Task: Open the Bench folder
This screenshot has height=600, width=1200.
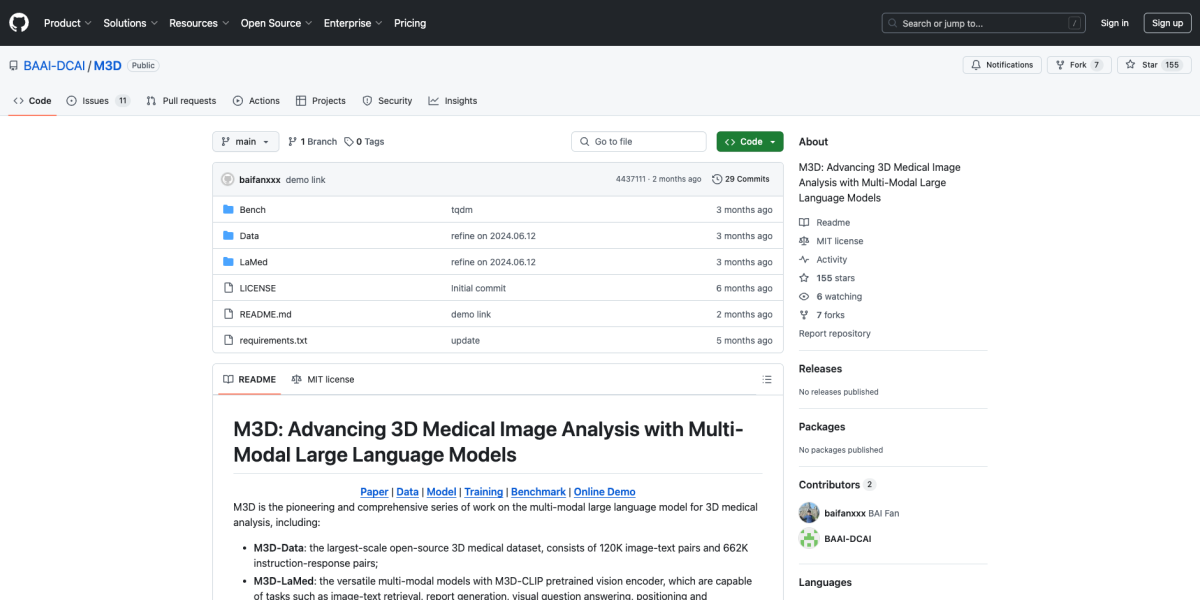Action: click(252, 210)
